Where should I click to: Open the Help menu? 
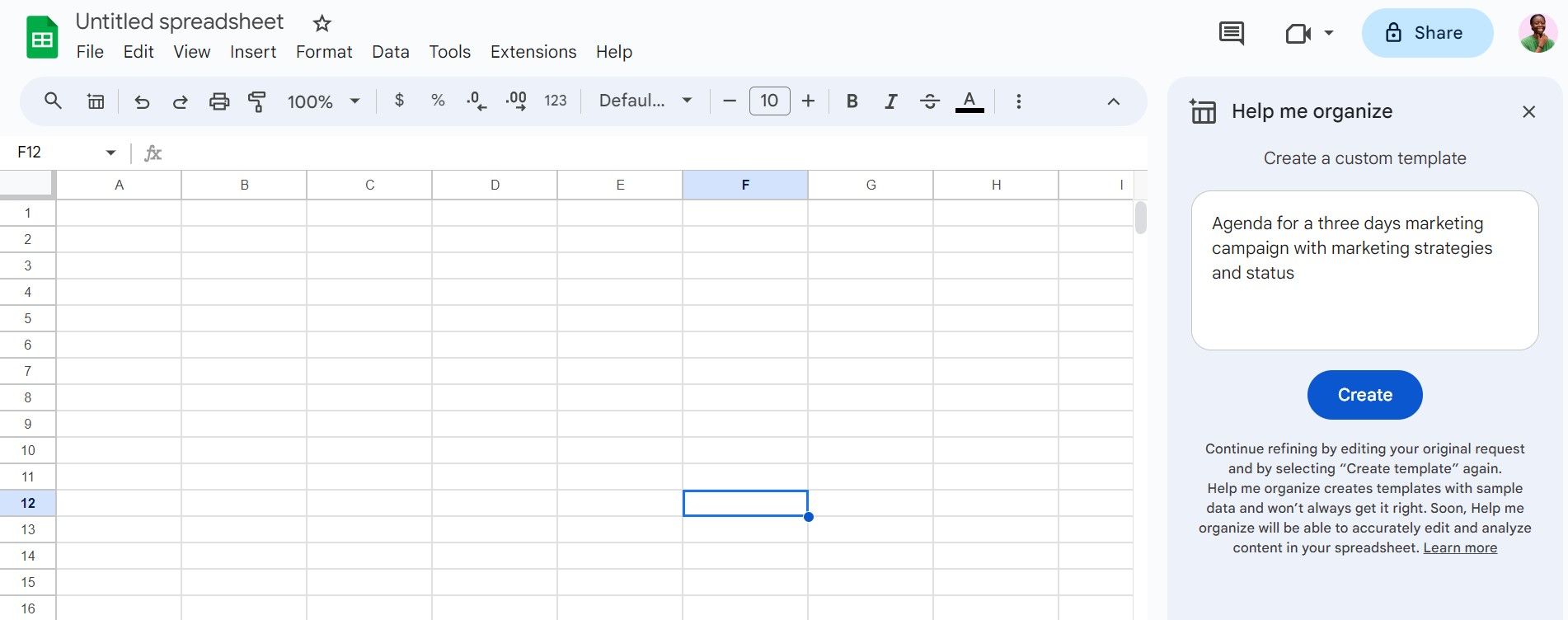(x=614, y=52)
